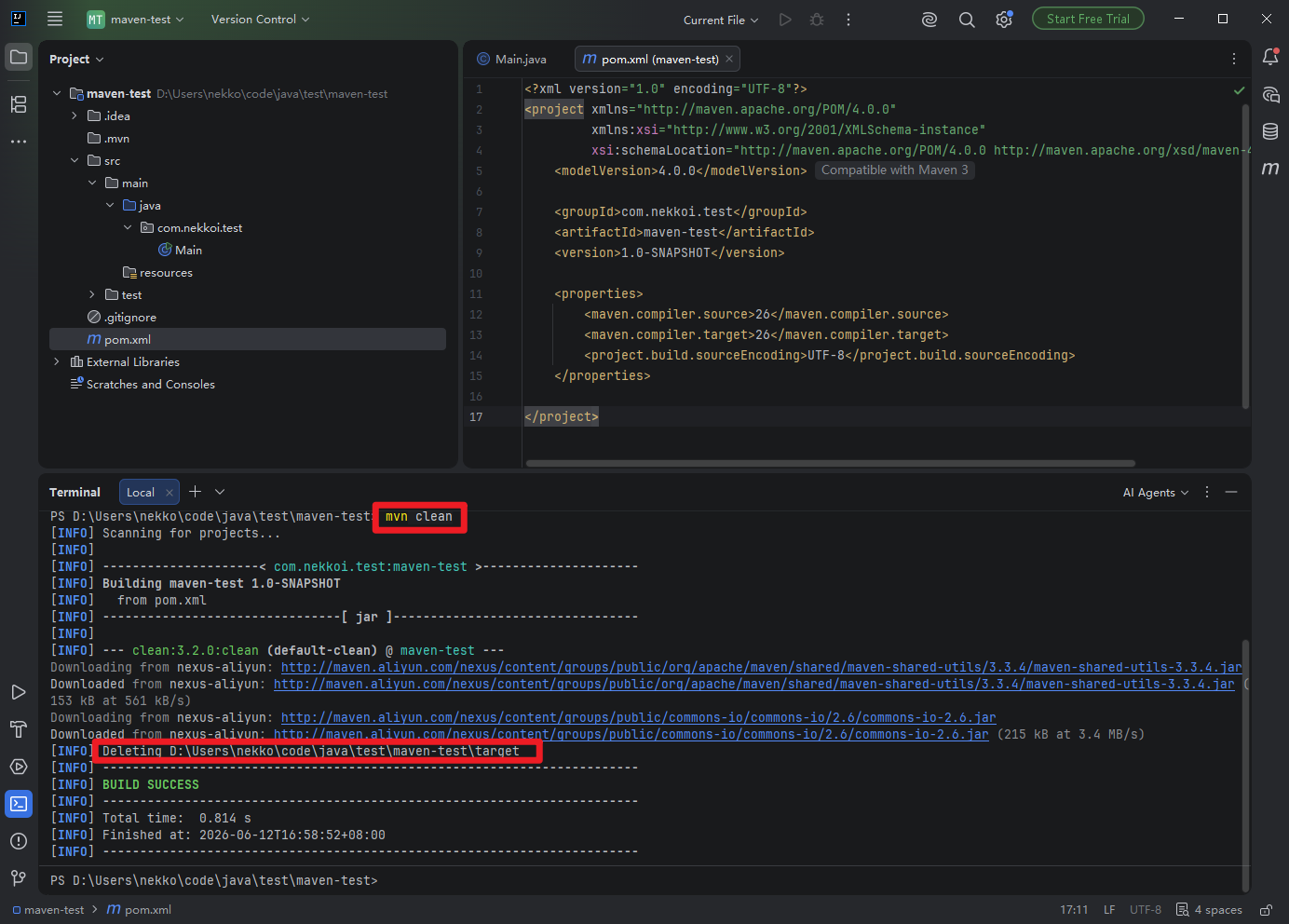
Task: Open Project view mode dropdown
Action: pyautogui.click(x=76, y=59)
